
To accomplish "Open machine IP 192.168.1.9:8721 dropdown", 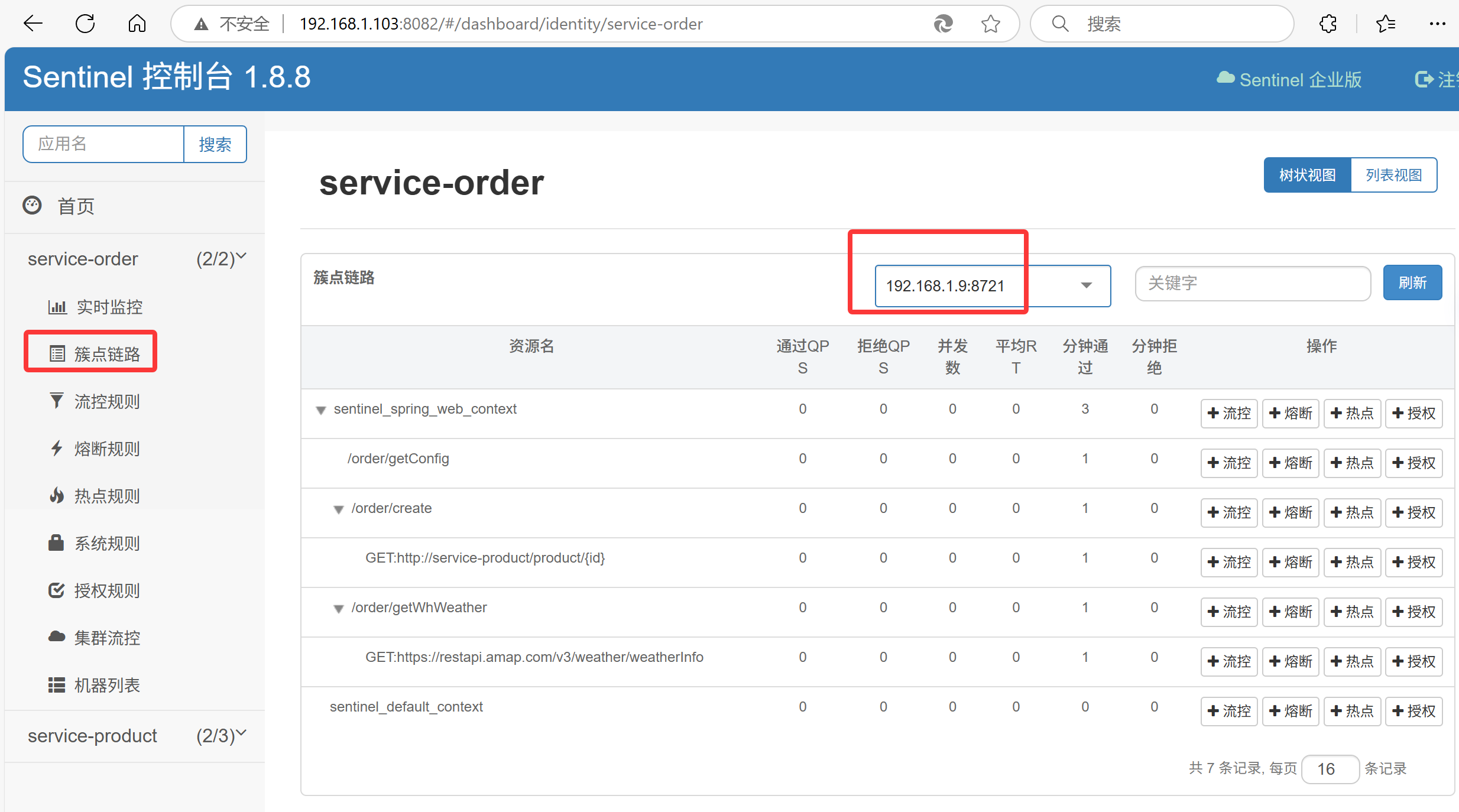I will point(992,286).
